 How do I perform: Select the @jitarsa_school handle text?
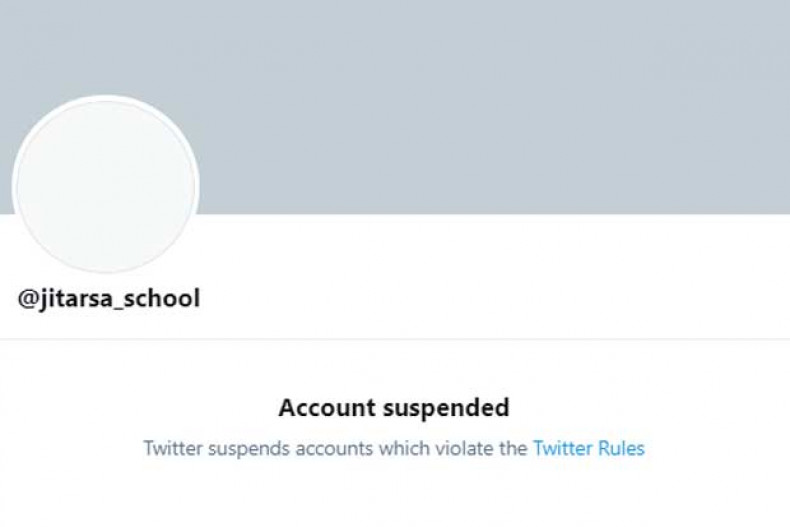pyautogui.click(x=109, y=298)
